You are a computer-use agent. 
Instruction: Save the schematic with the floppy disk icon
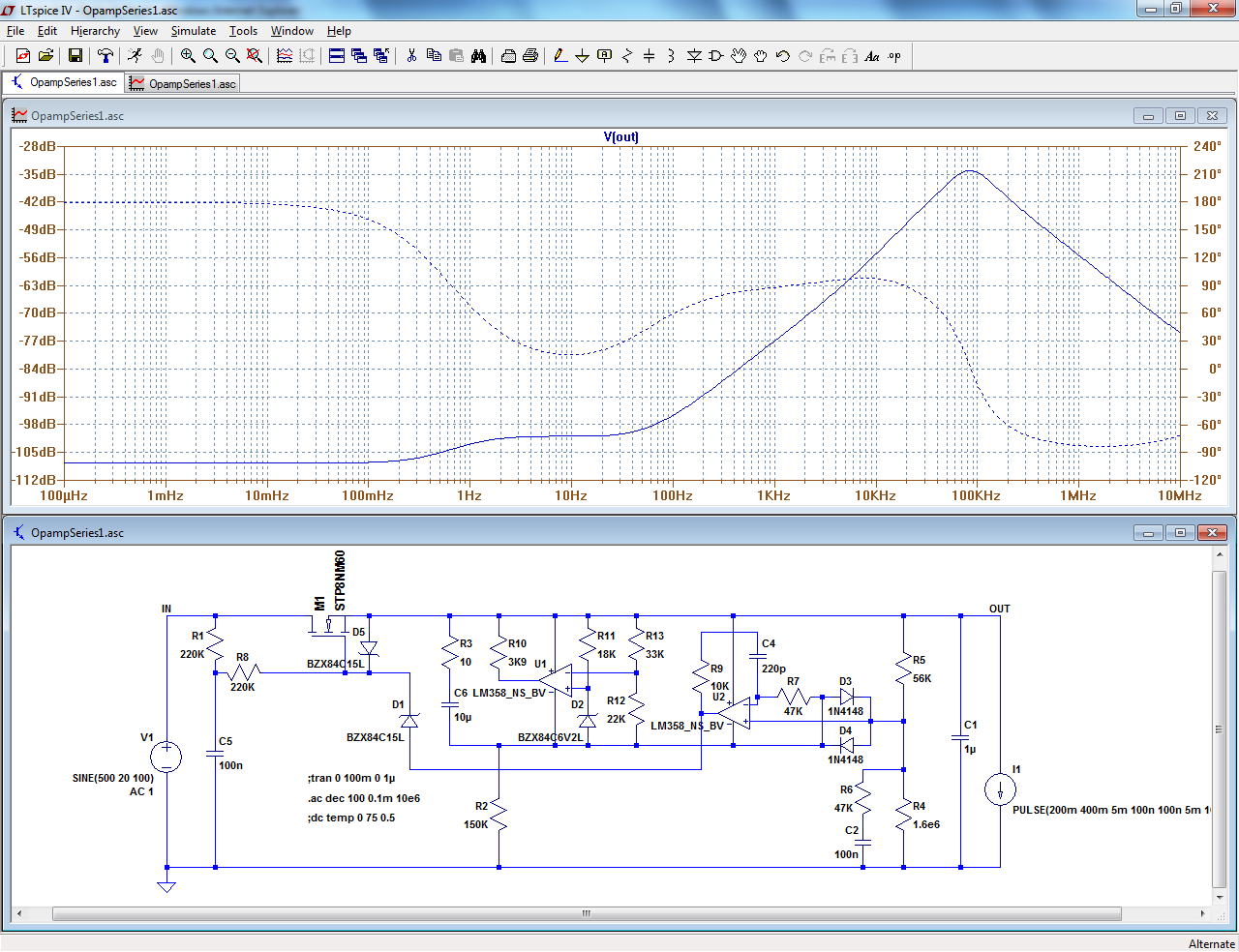pyautogui.click(x=75, y=56)
